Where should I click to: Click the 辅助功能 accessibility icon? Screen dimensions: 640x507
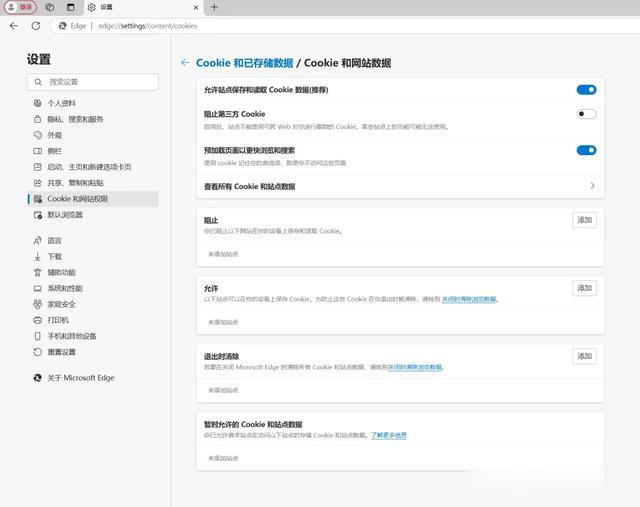(x=38, y=272)
